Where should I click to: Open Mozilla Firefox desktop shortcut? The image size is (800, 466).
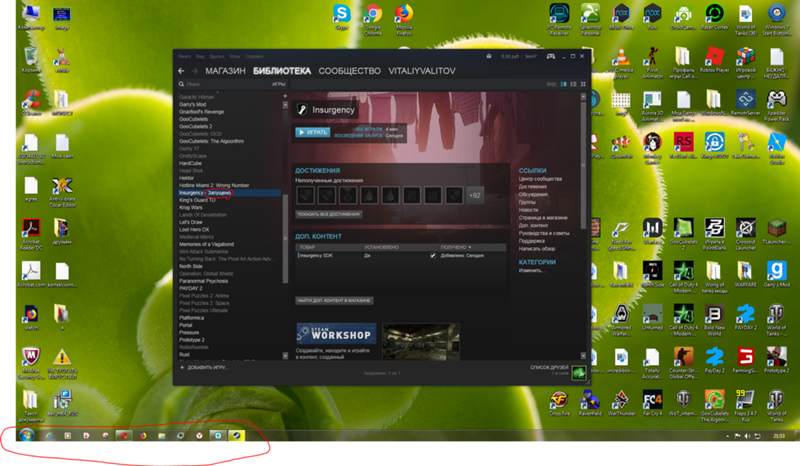[x=404, y=20]
